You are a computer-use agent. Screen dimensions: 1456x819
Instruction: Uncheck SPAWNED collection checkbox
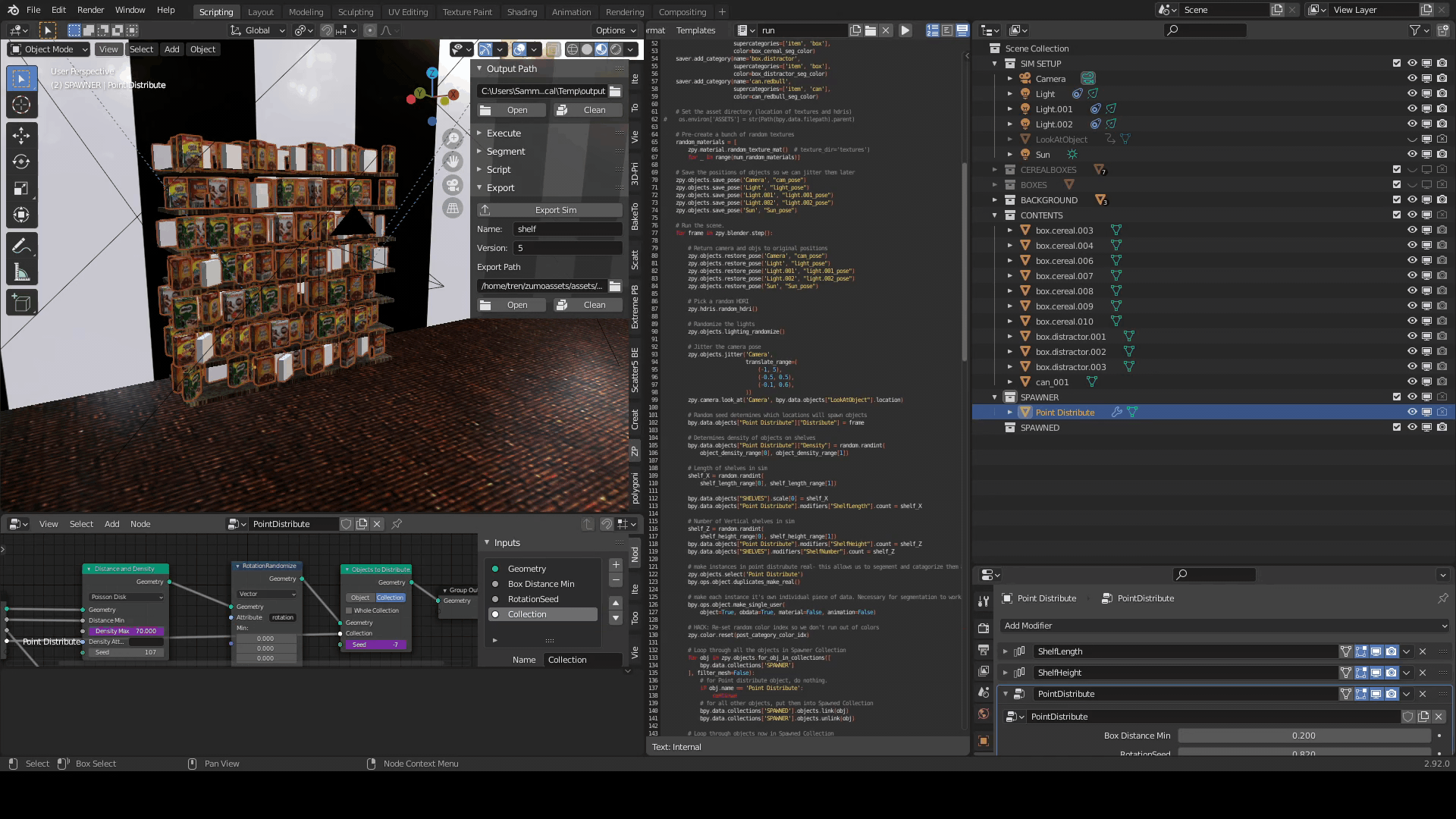(1397, 428)
